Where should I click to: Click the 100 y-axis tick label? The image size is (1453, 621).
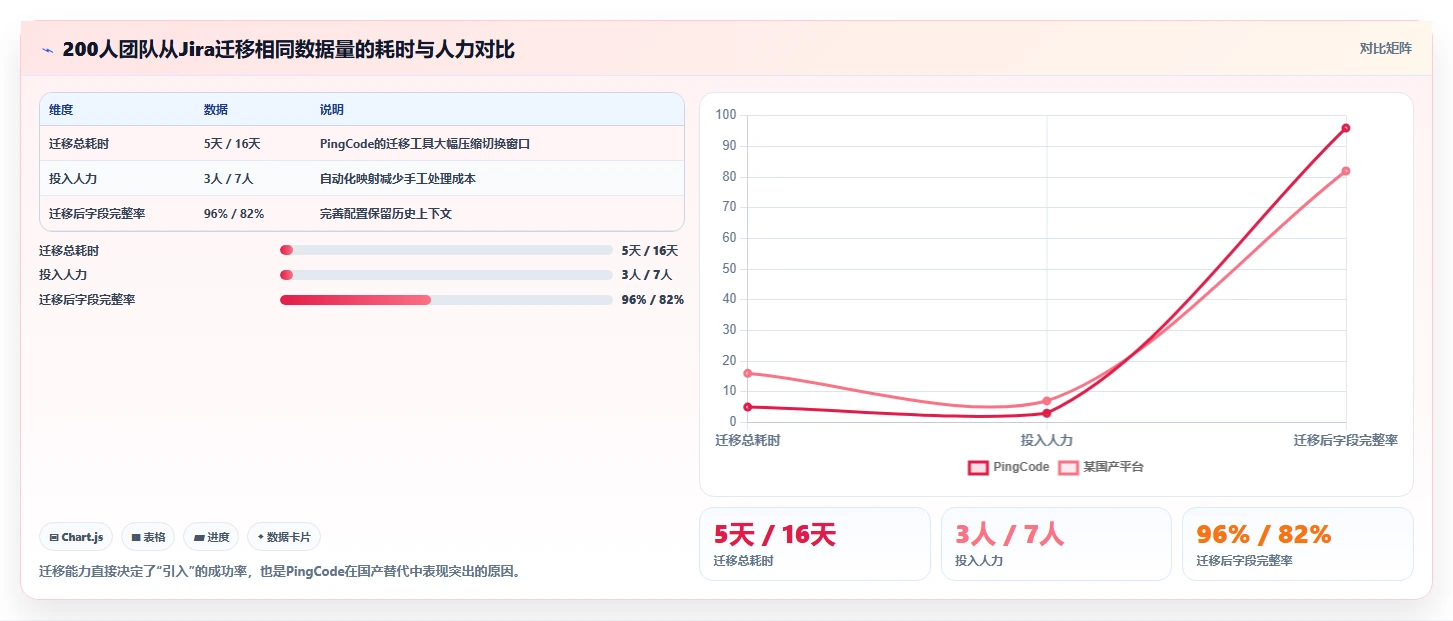click(727, 115)
